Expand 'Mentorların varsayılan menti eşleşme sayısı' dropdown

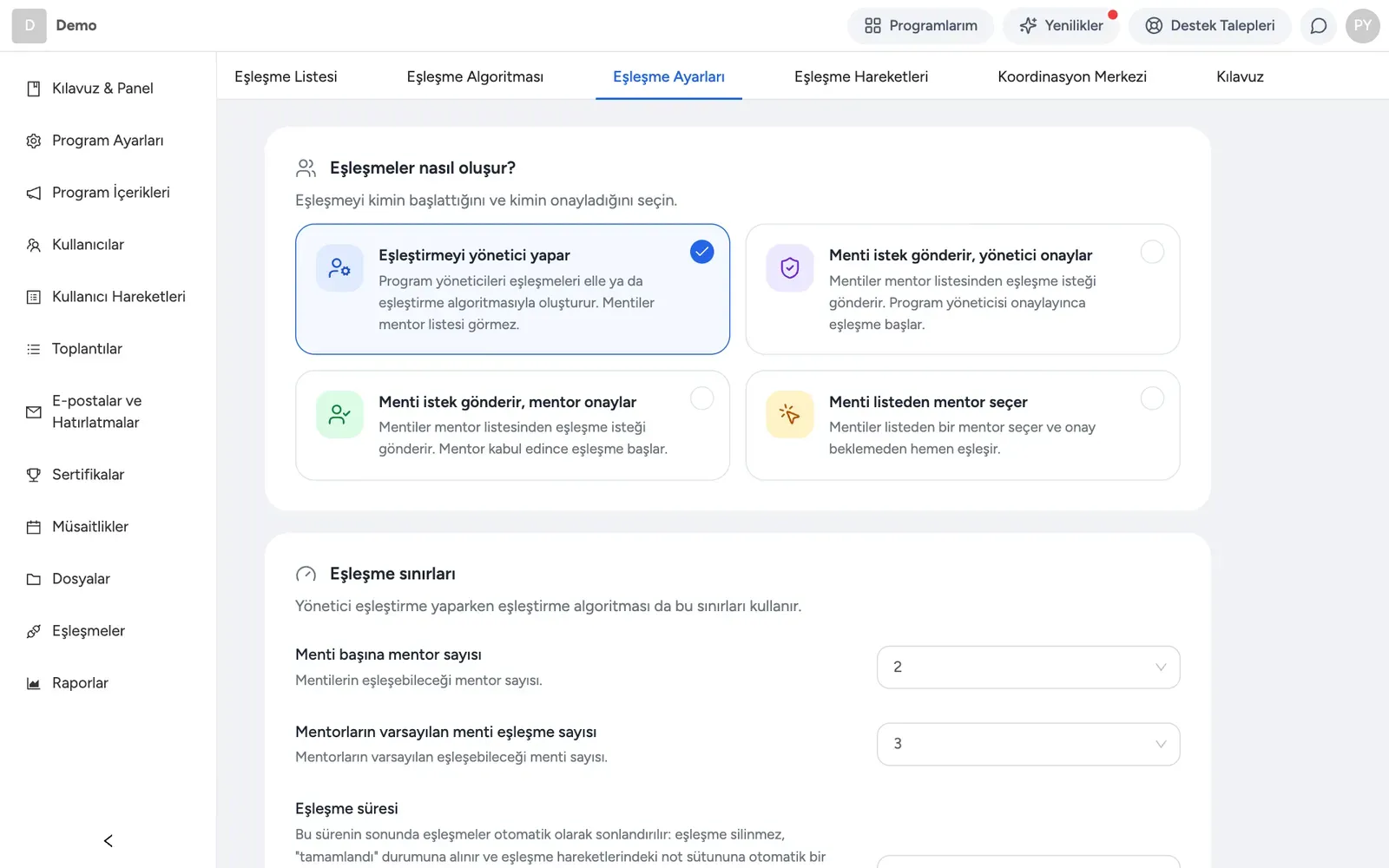point(1029,744)
